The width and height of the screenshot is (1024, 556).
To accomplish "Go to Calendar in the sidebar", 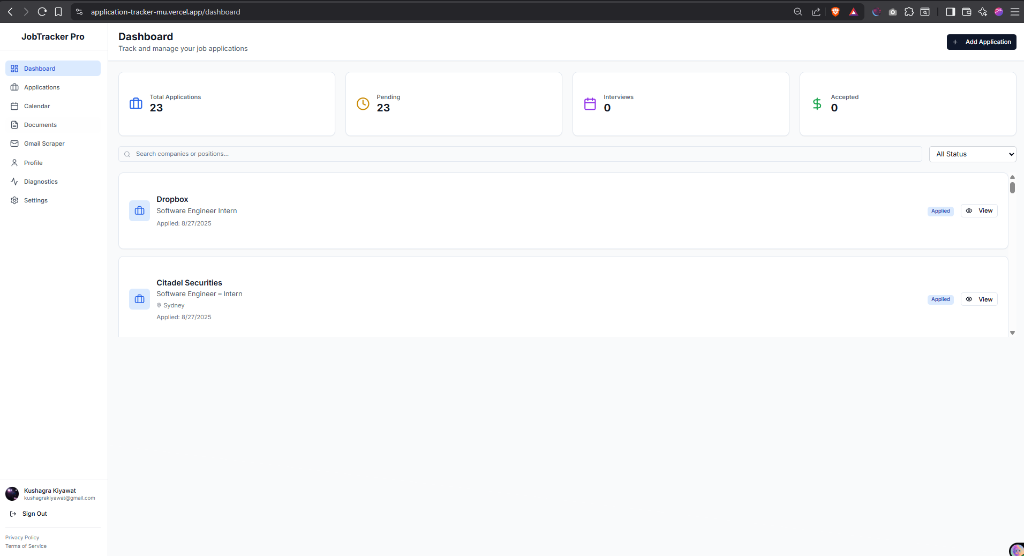I will click(53, 106).
